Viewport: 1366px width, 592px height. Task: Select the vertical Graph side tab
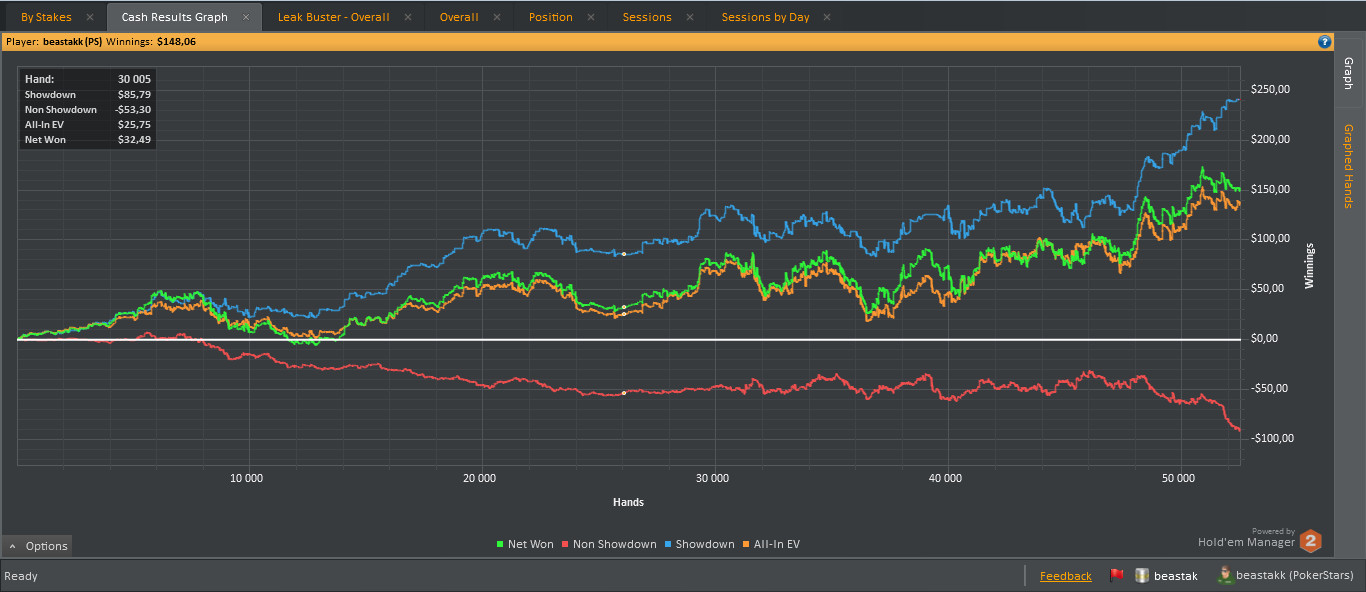coord(1348,73)
